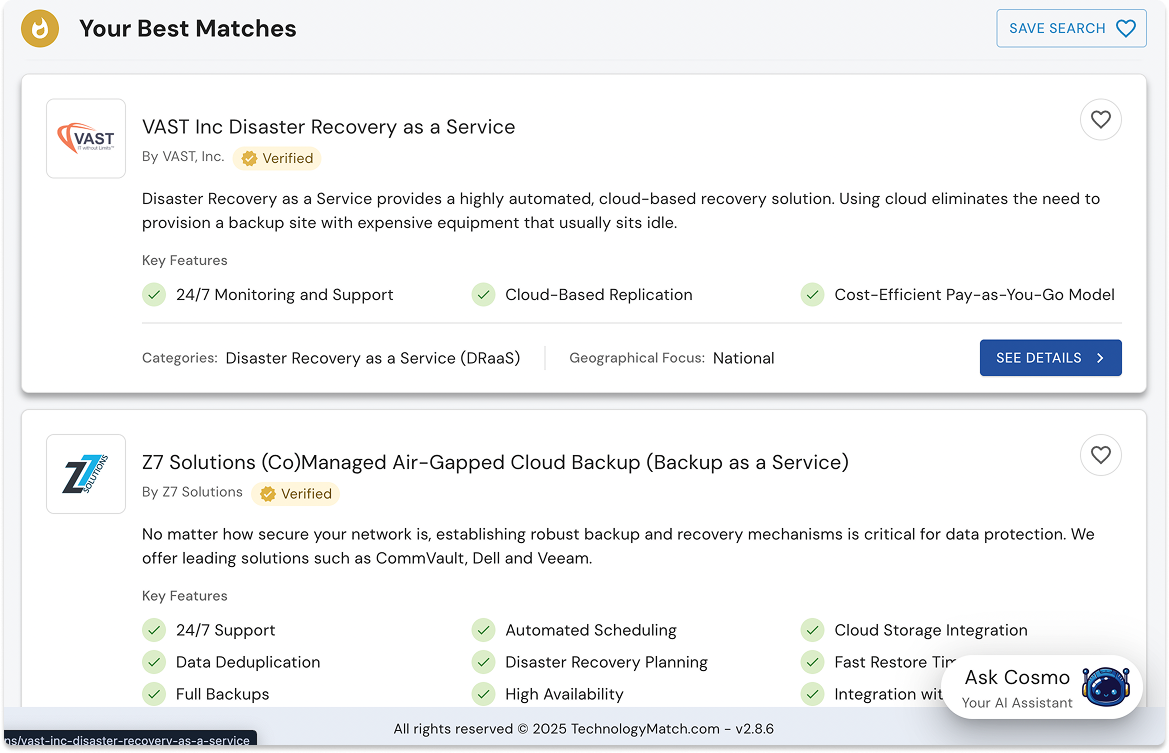This screenshot has width=1169, height=753.
Task: Click the Automated Scheduling feature text
Action: coord(590,630)
